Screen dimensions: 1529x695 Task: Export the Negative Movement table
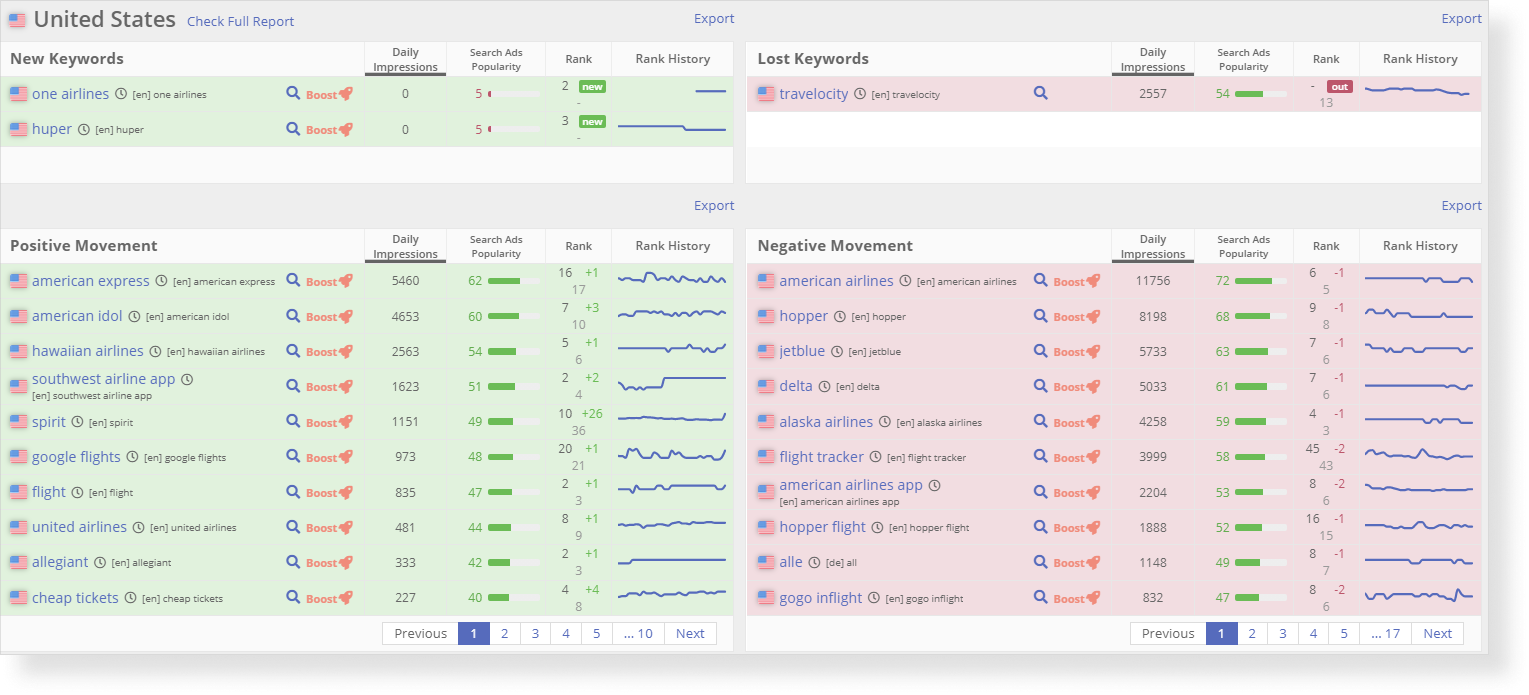(x=1461, y=205)
